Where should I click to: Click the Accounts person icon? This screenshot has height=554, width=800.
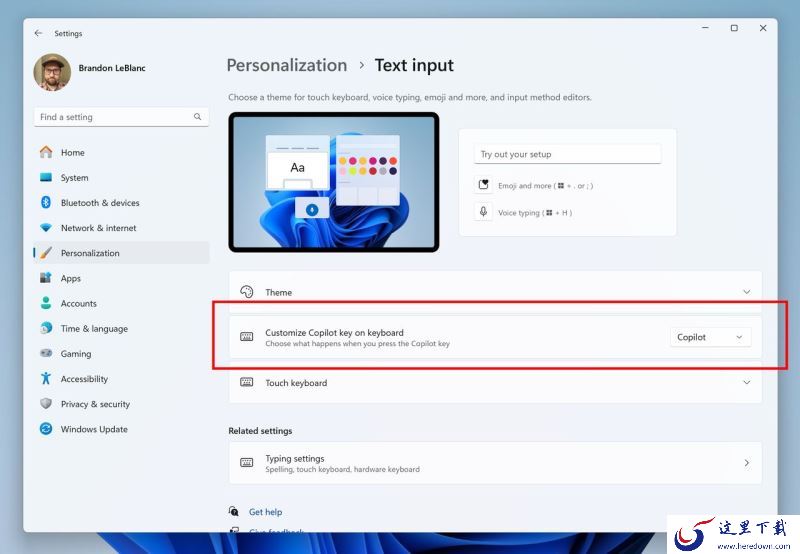pyautogui.click(x=46, y=303)
